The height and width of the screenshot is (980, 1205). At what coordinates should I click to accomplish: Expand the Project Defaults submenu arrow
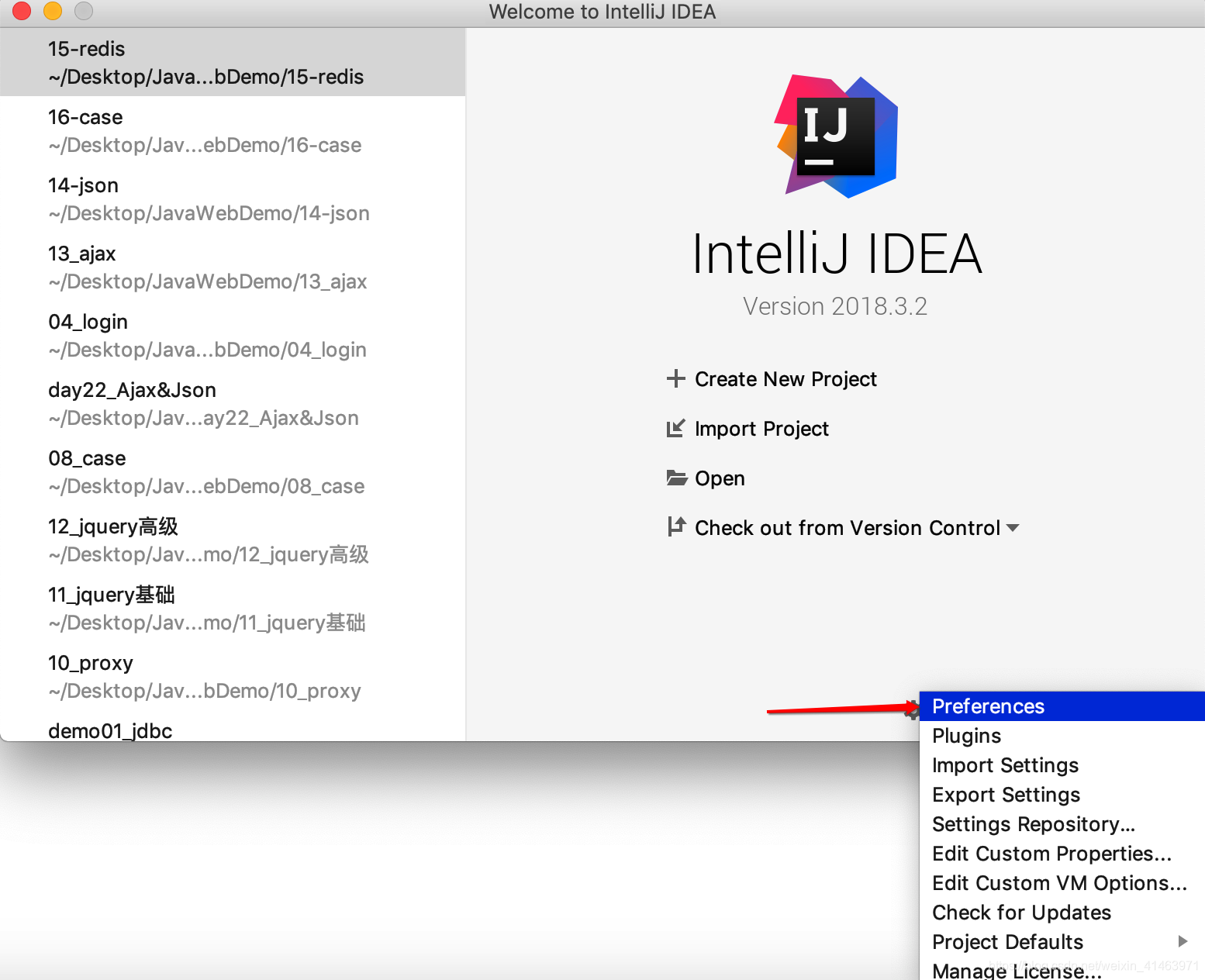tap(1183, 941)
